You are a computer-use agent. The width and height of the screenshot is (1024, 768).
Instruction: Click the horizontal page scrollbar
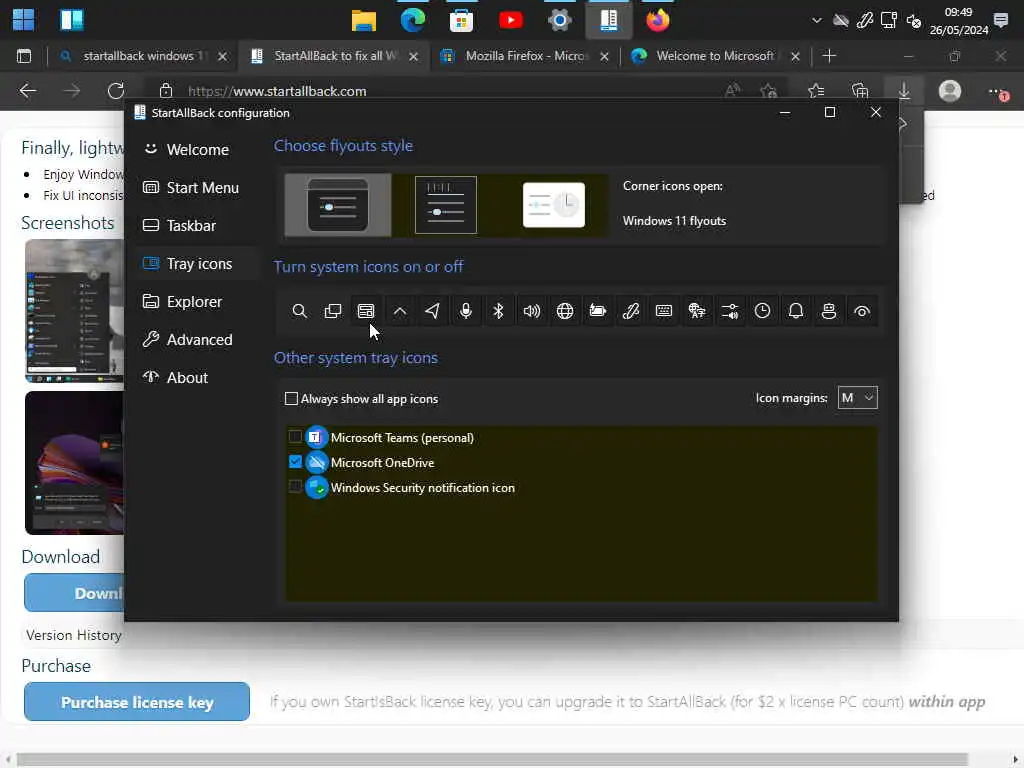point(491,760)
